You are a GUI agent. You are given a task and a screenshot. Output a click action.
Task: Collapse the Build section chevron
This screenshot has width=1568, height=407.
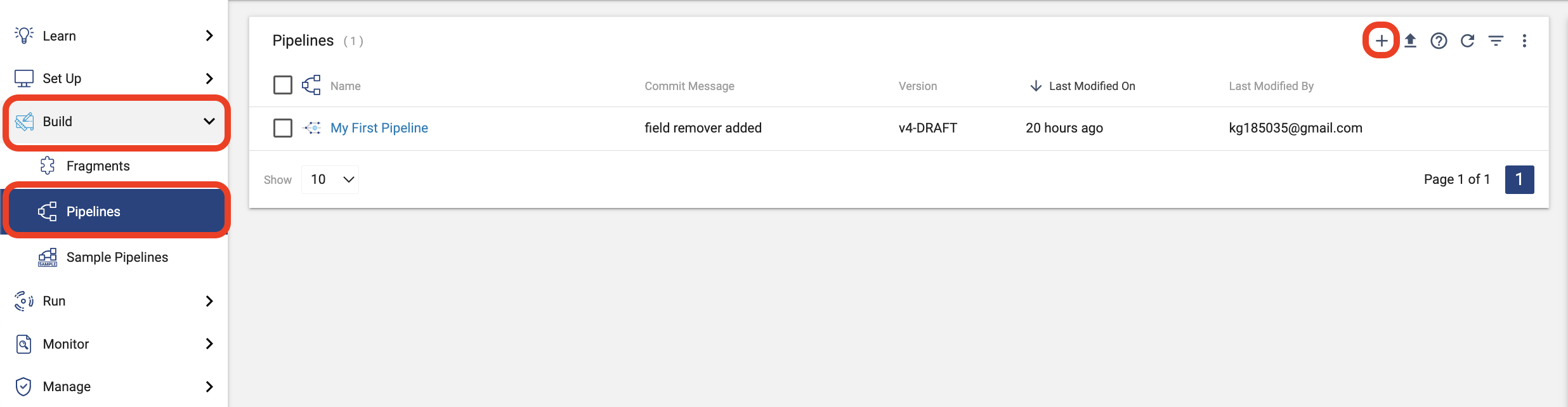pos(209,121)
